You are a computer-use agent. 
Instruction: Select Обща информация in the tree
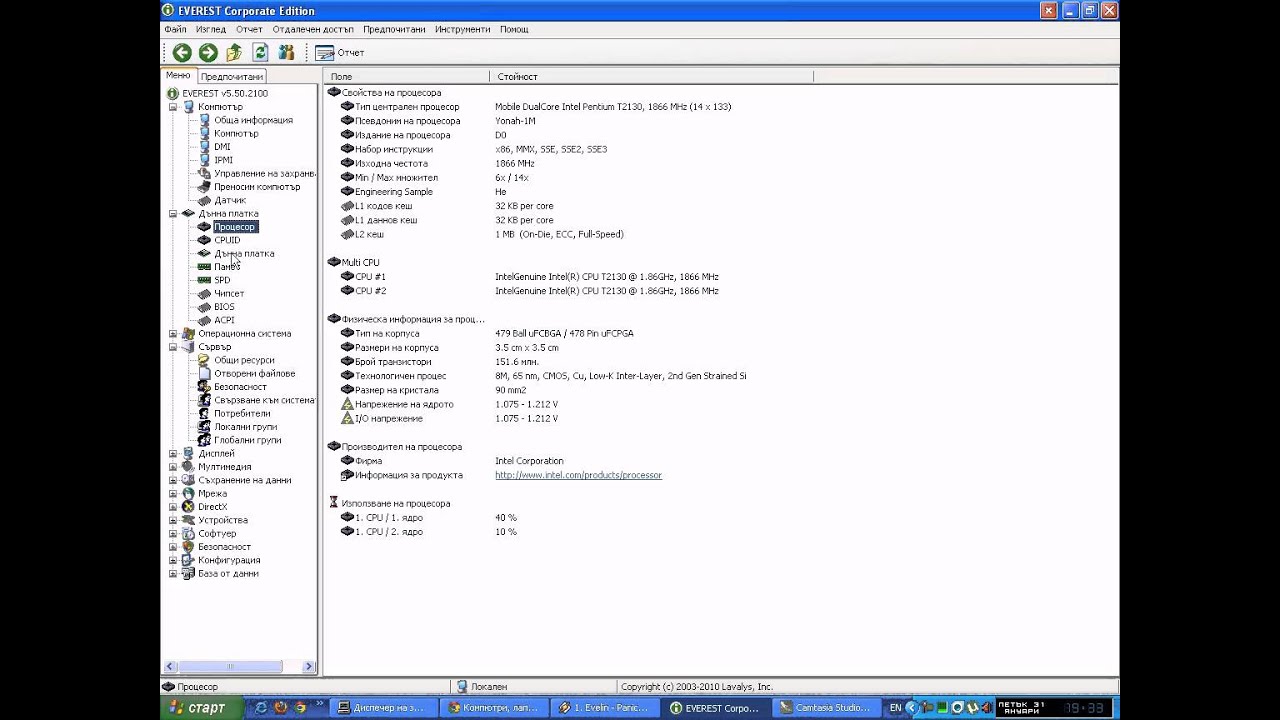pyautogui.click(x=253, y=120)
